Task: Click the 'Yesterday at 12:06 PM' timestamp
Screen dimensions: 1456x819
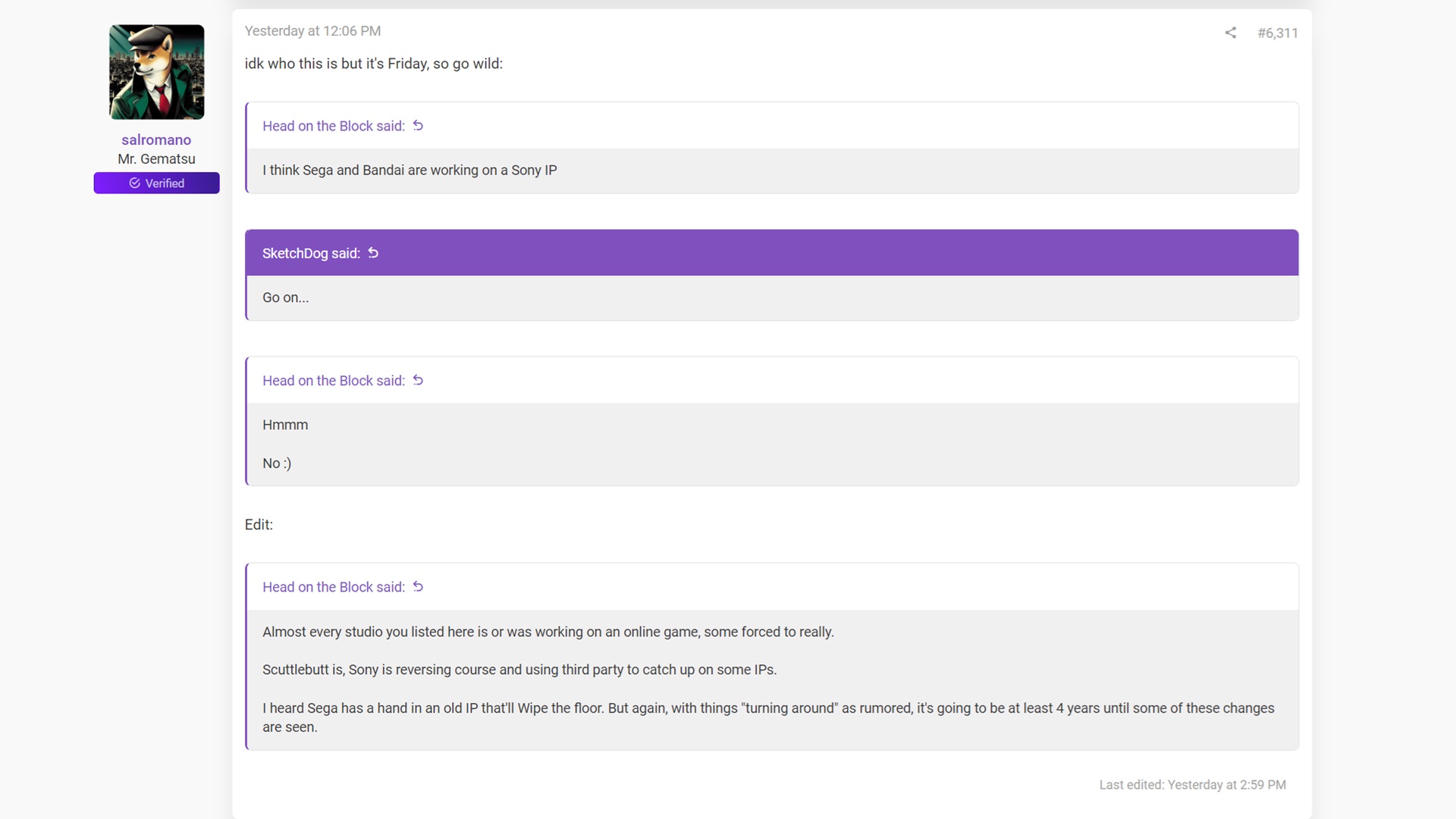Action: (x=312, y=31)
